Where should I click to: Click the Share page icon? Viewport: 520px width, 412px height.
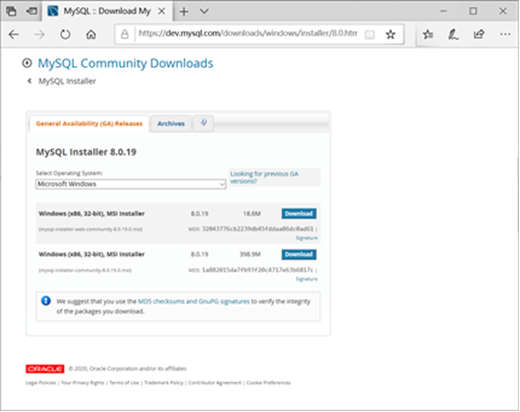479,34
